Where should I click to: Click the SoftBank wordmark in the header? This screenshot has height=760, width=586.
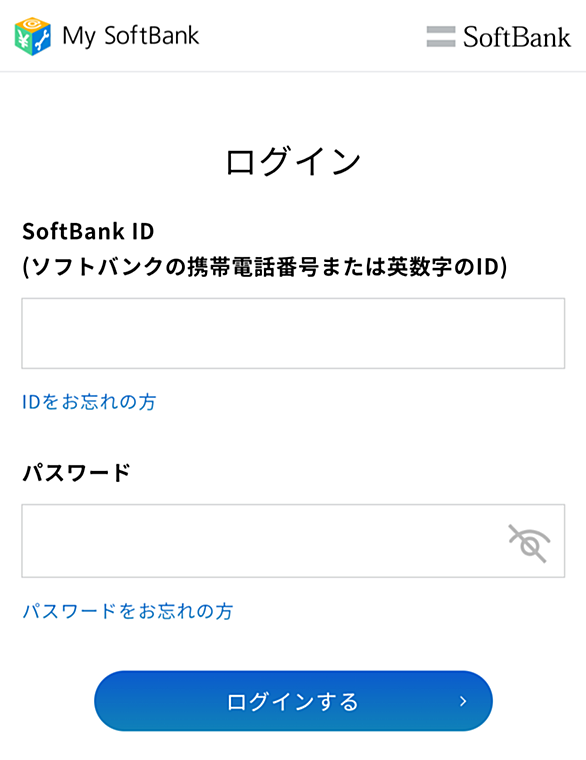[x=517, y=37]
